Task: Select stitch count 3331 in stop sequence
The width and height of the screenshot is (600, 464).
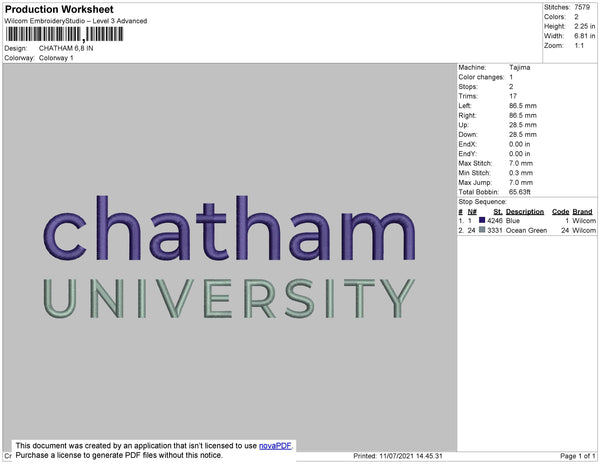Action: pyautogui.click(x=495, y=230)
